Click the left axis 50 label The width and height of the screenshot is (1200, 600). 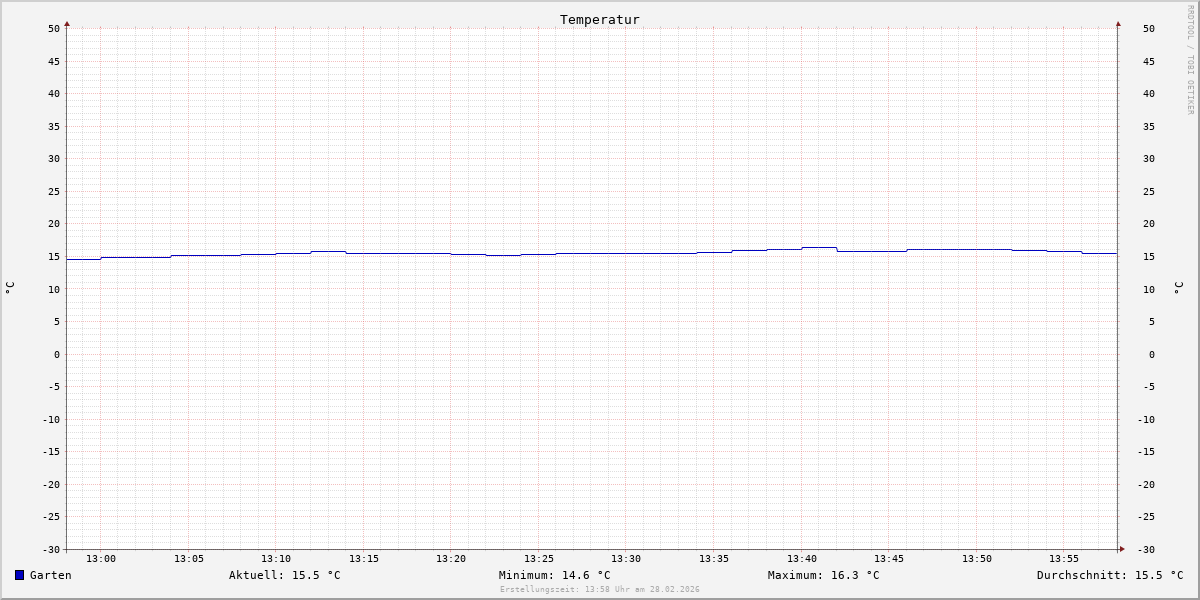tap(54, 29)
